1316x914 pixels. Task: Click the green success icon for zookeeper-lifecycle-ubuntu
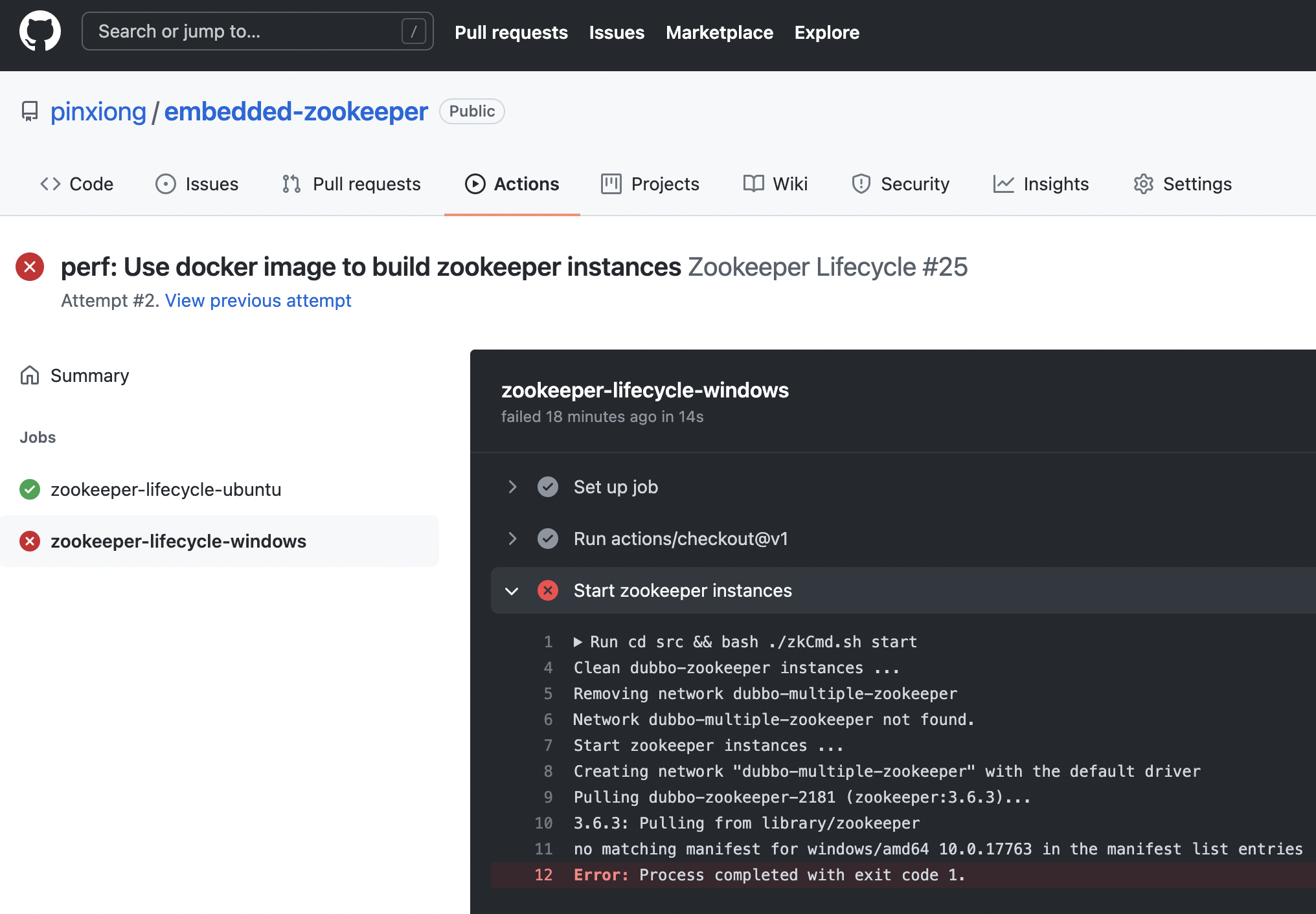[30, 489]
